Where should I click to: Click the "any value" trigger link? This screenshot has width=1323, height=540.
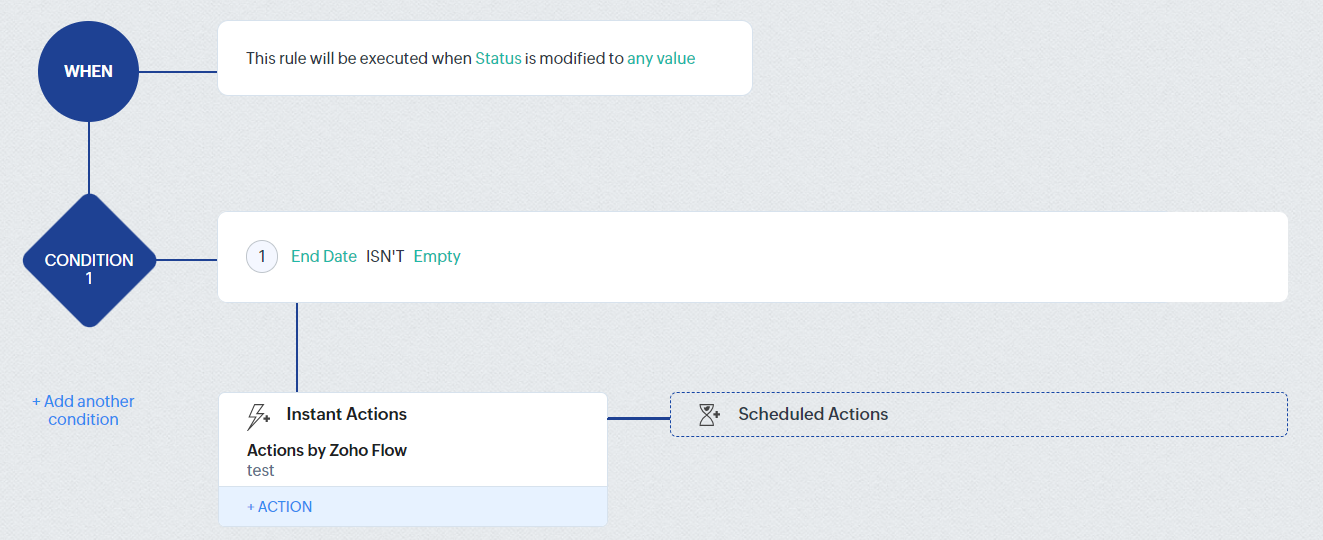coord(661,58)
